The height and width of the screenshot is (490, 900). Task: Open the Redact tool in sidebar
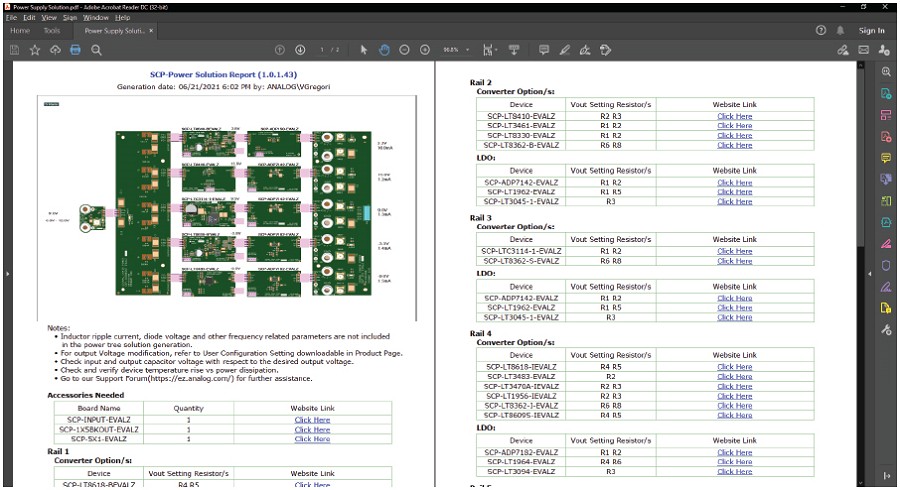pyautogui.click(x=886, y=244)
